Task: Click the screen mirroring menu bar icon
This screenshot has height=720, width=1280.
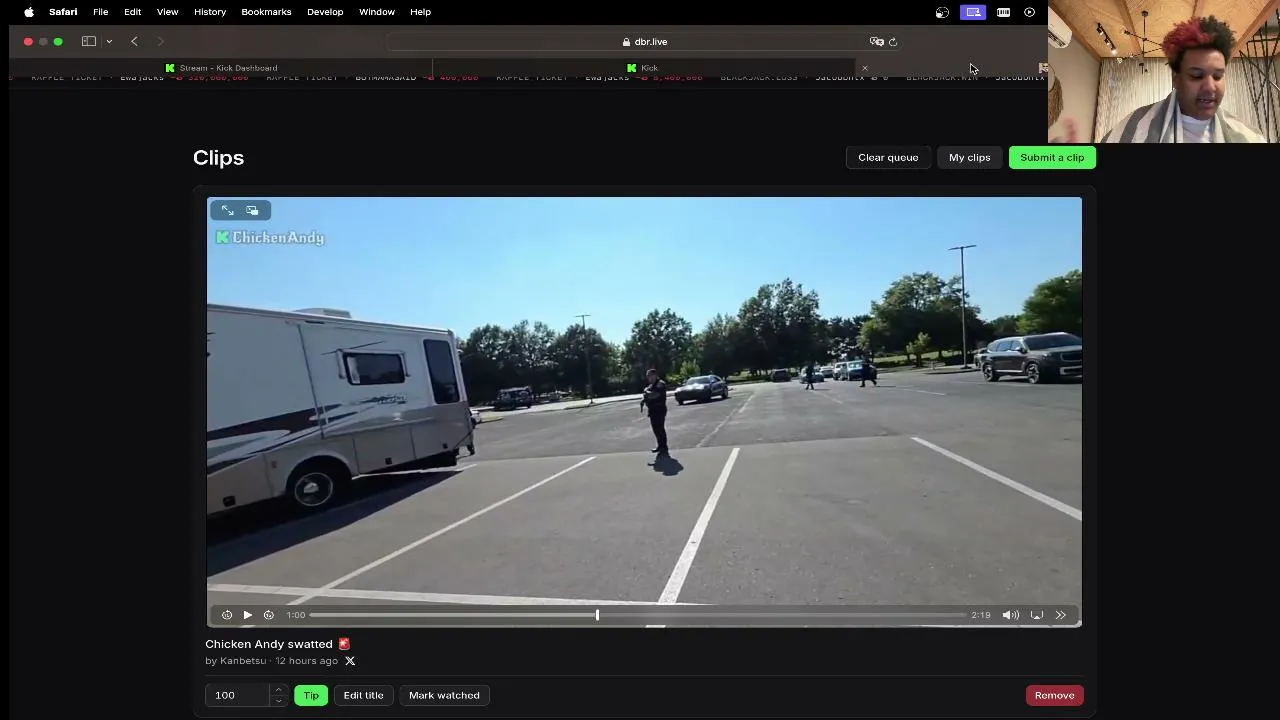Action: click(973, 12)
